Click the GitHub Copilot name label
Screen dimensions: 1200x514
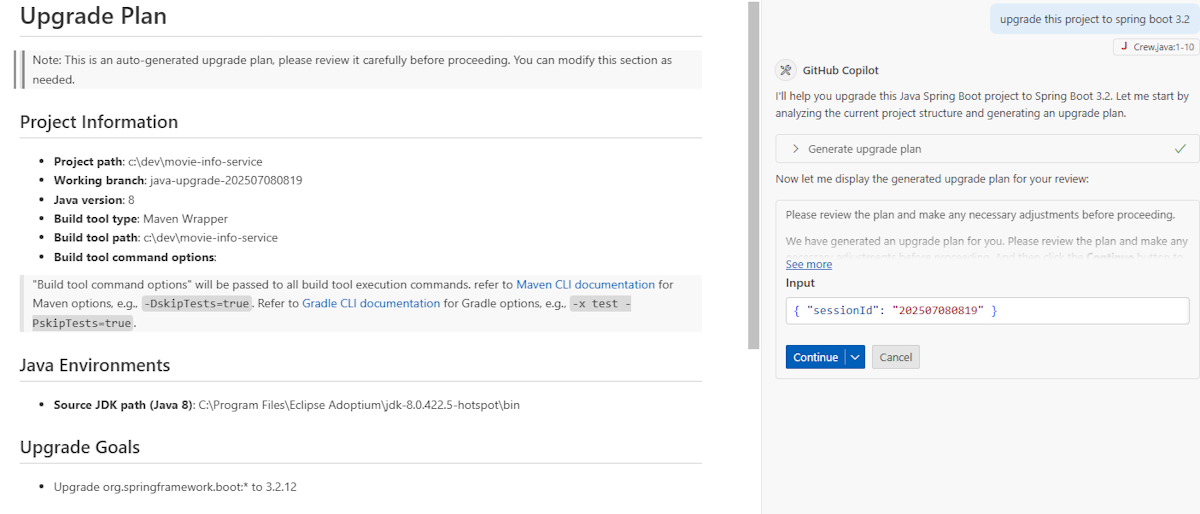[x=841, y=70]
